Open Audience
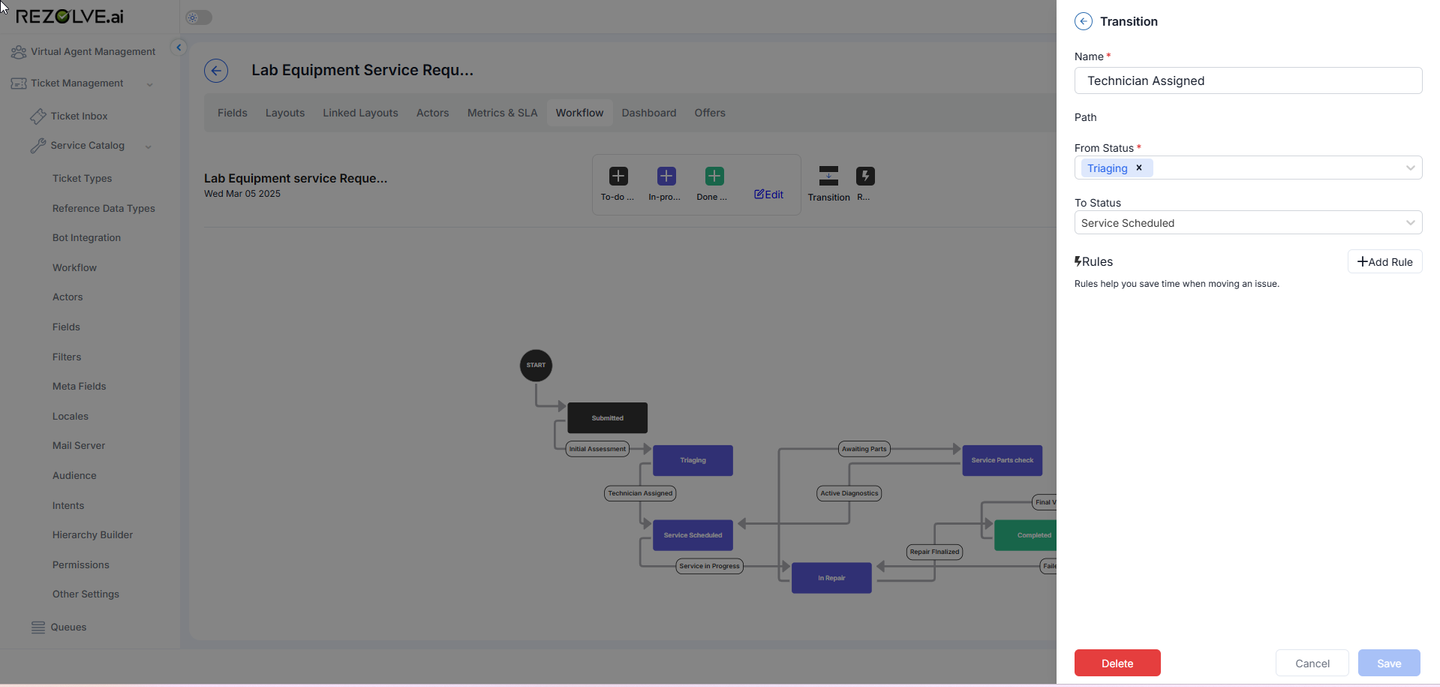 pos(74,476)
